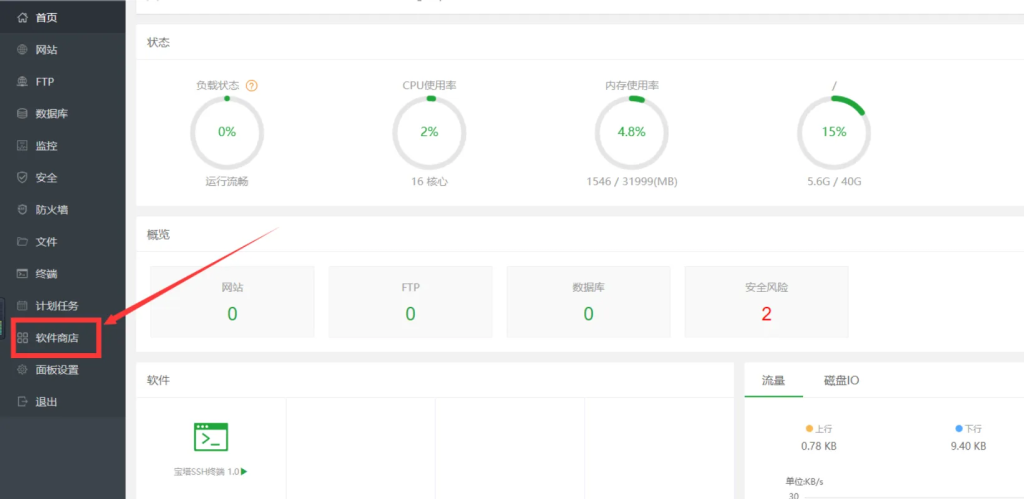Open the 计划任务 calendar icon
Image resolution: width=1024 pixels, height=499 pixels.
pyautogui.click(x=23, y=306)
